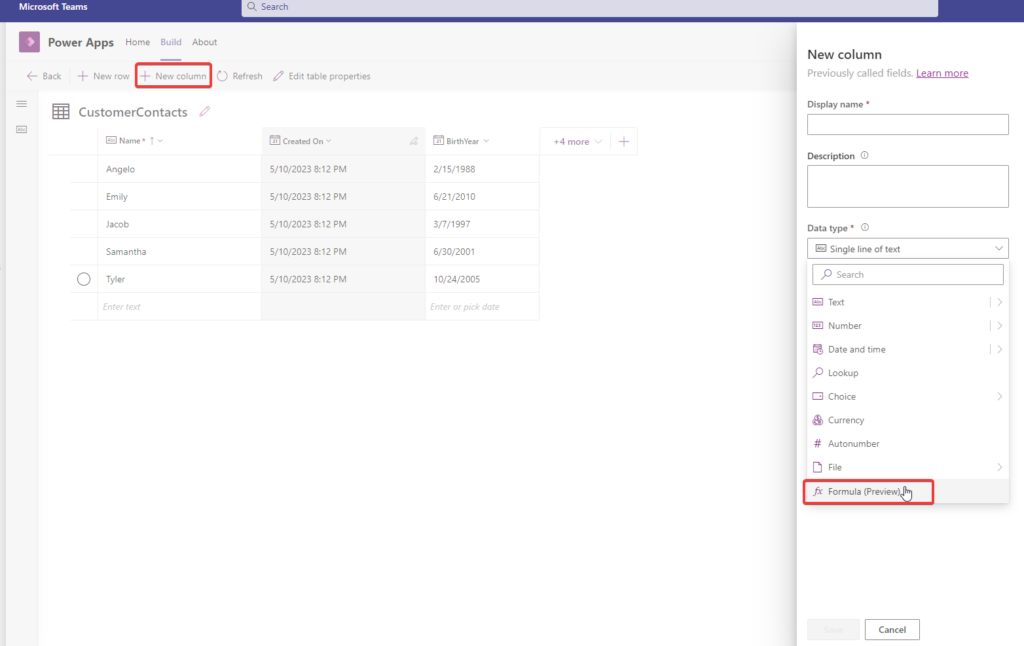Open the Created On column dropdown chevron
Image resolution: width=1024 pixels, height=646 pixels.
pyautogui.click(x=328, y=140)
